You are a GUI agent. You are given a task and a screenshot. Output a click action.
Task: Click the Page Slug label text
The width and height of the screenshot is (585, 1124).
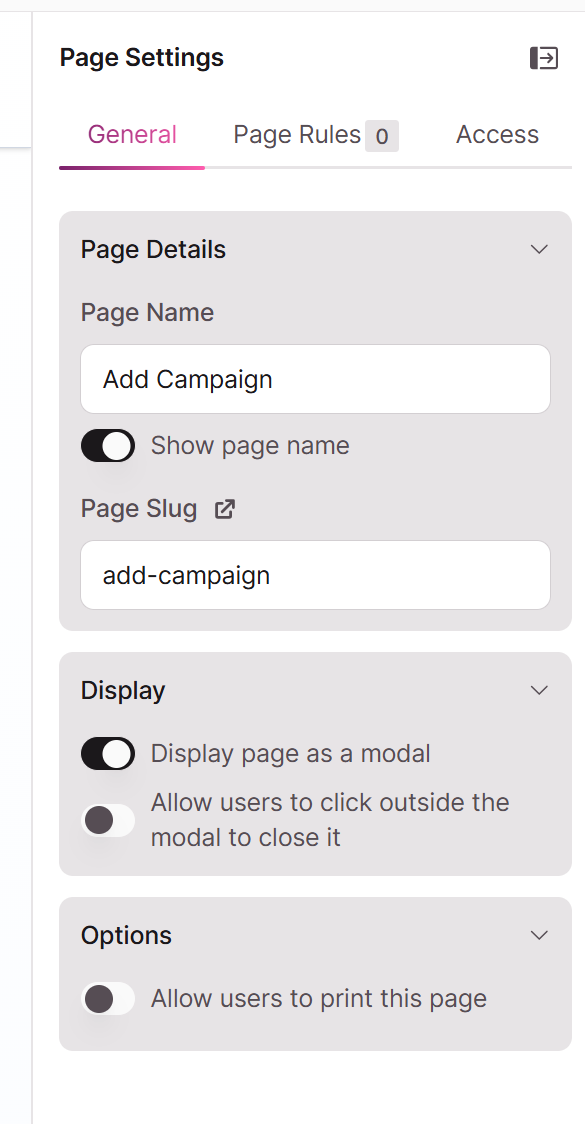(139, 509)
